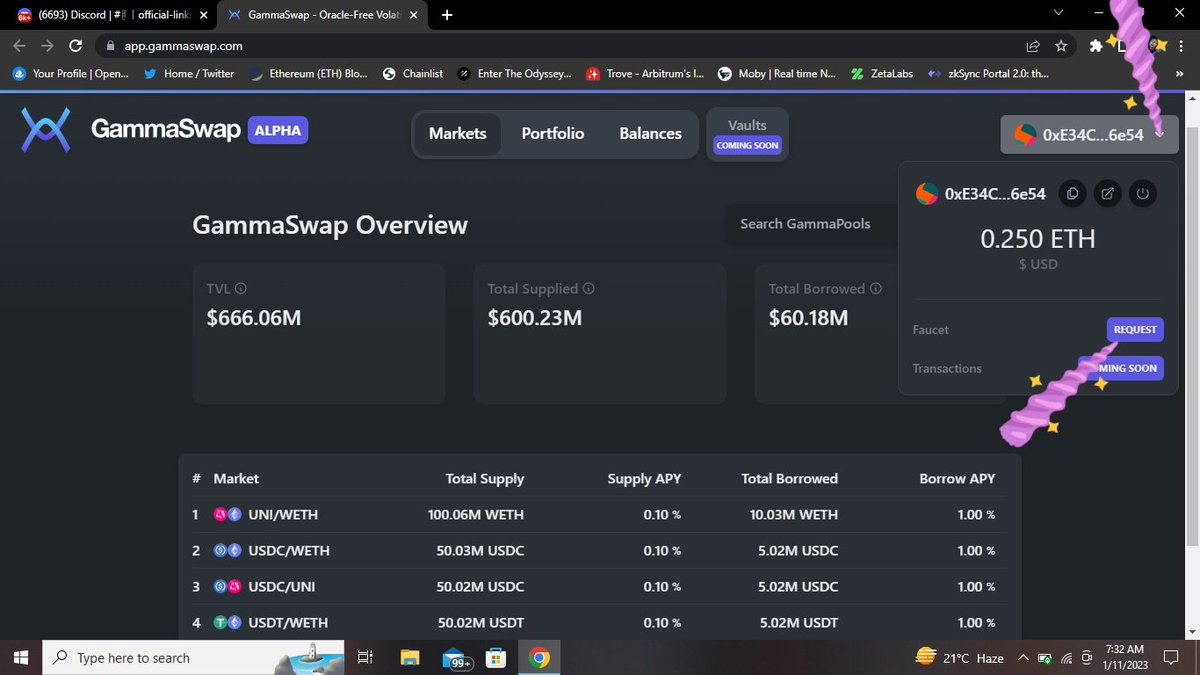Switch to the Balances tab
Image resolution: width=1200 pixels, height=675 pixels.
click(650, 133)
